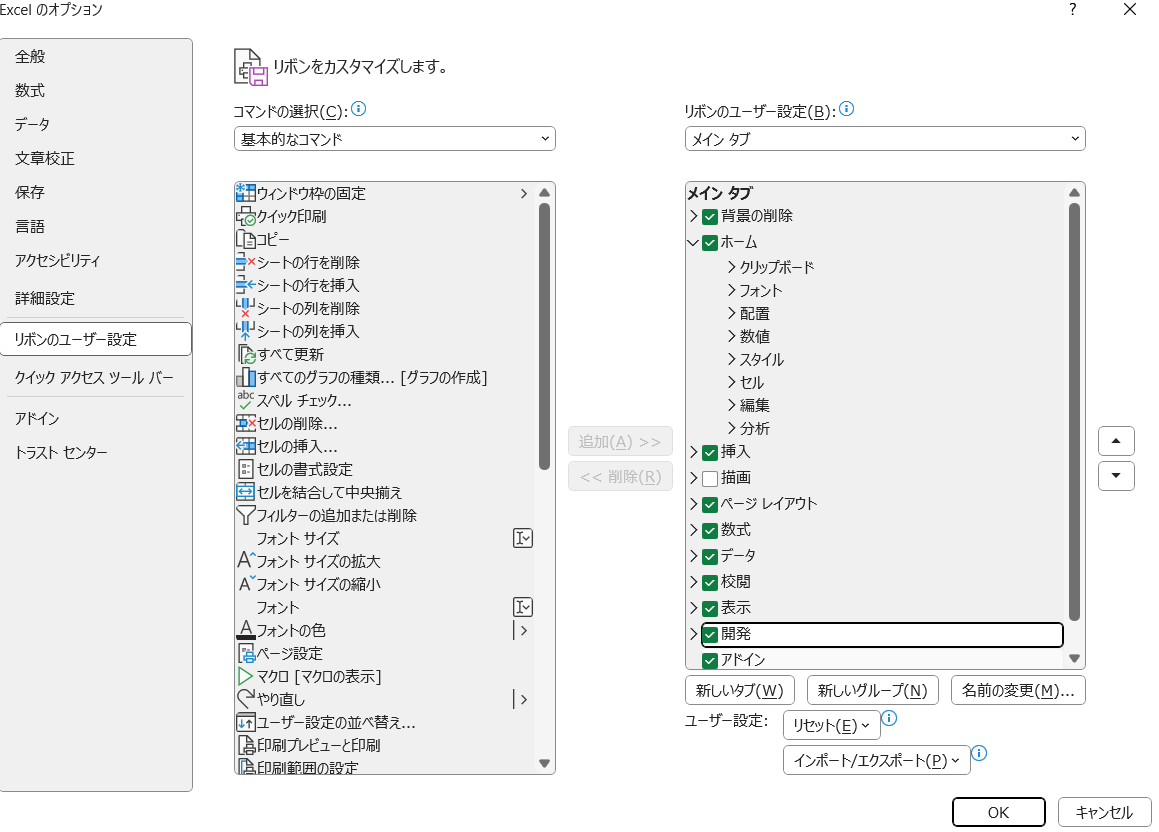Select the スペル チェック command icon
1159x832 pixels.
[245, 400]
